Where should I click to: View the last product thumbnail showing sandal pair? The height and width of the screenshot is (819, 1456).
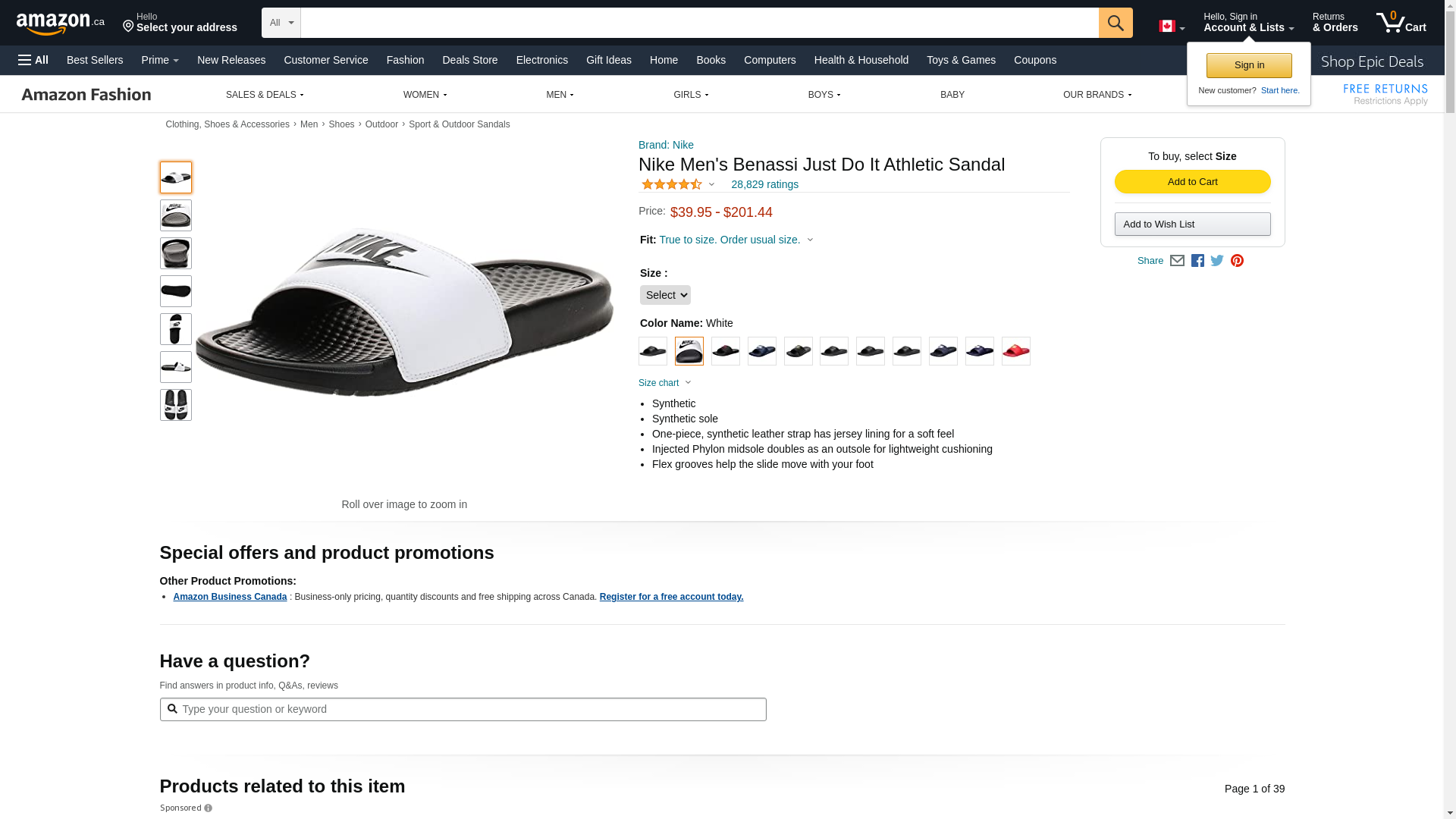click(176, 405)
